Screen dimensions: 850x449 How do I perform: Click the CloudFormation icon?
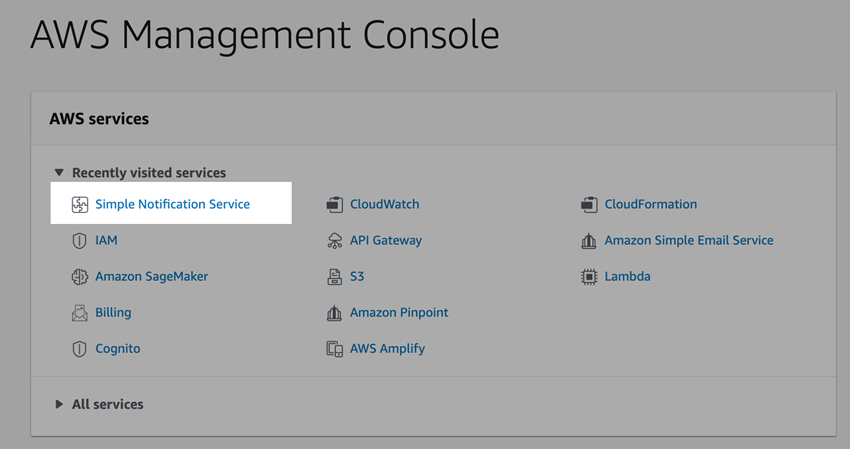click(589, 205)
